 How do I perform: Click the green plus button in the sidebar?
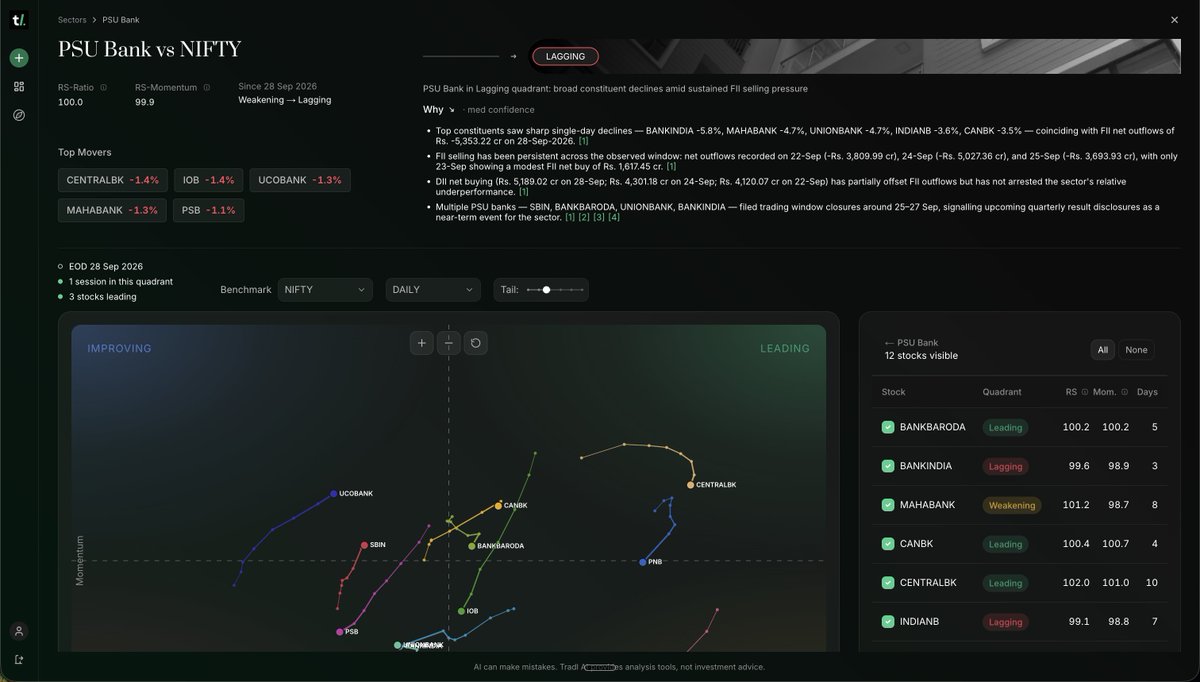point(19,58)
